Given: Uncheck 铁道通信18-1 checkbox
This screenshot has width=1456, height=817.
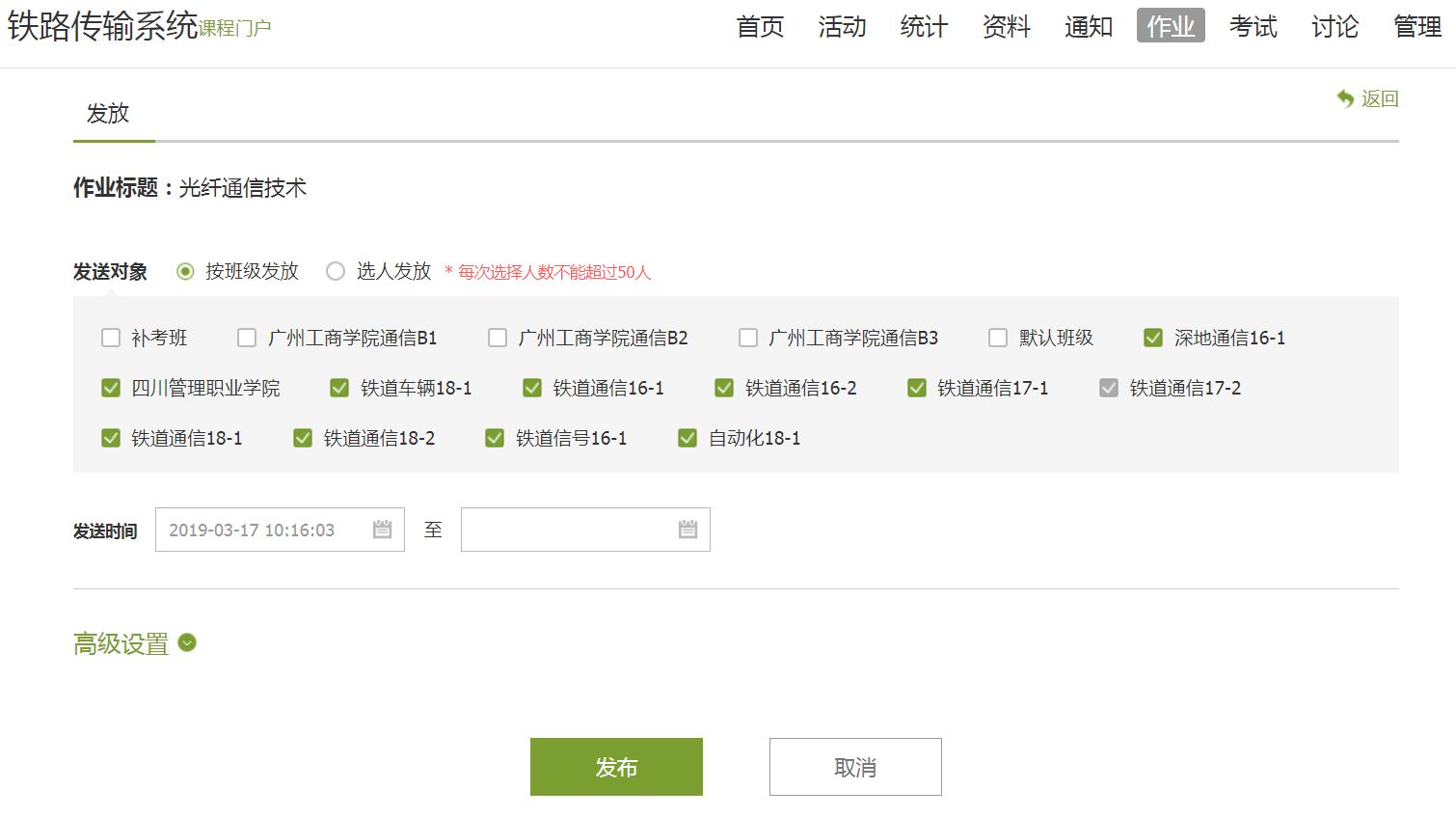Looking at the screenshot, I should point(111,438).
